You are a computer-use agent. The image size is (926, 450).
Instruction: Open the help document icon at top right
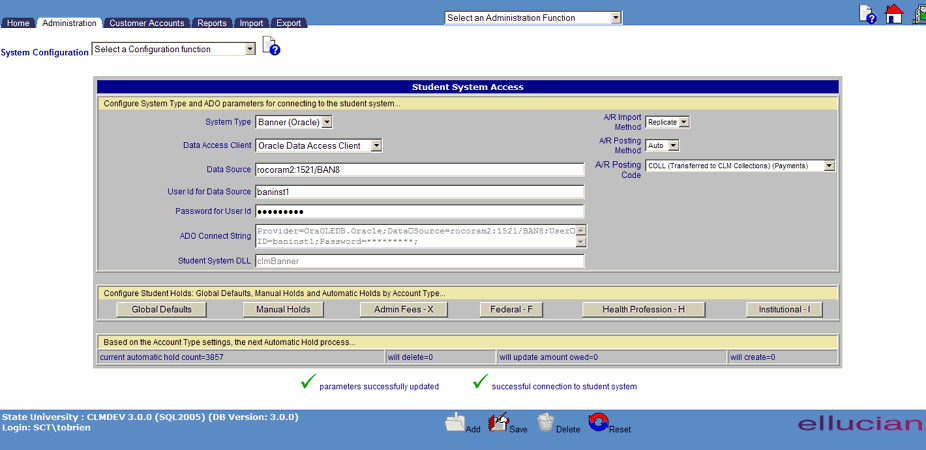click(867, 14)
